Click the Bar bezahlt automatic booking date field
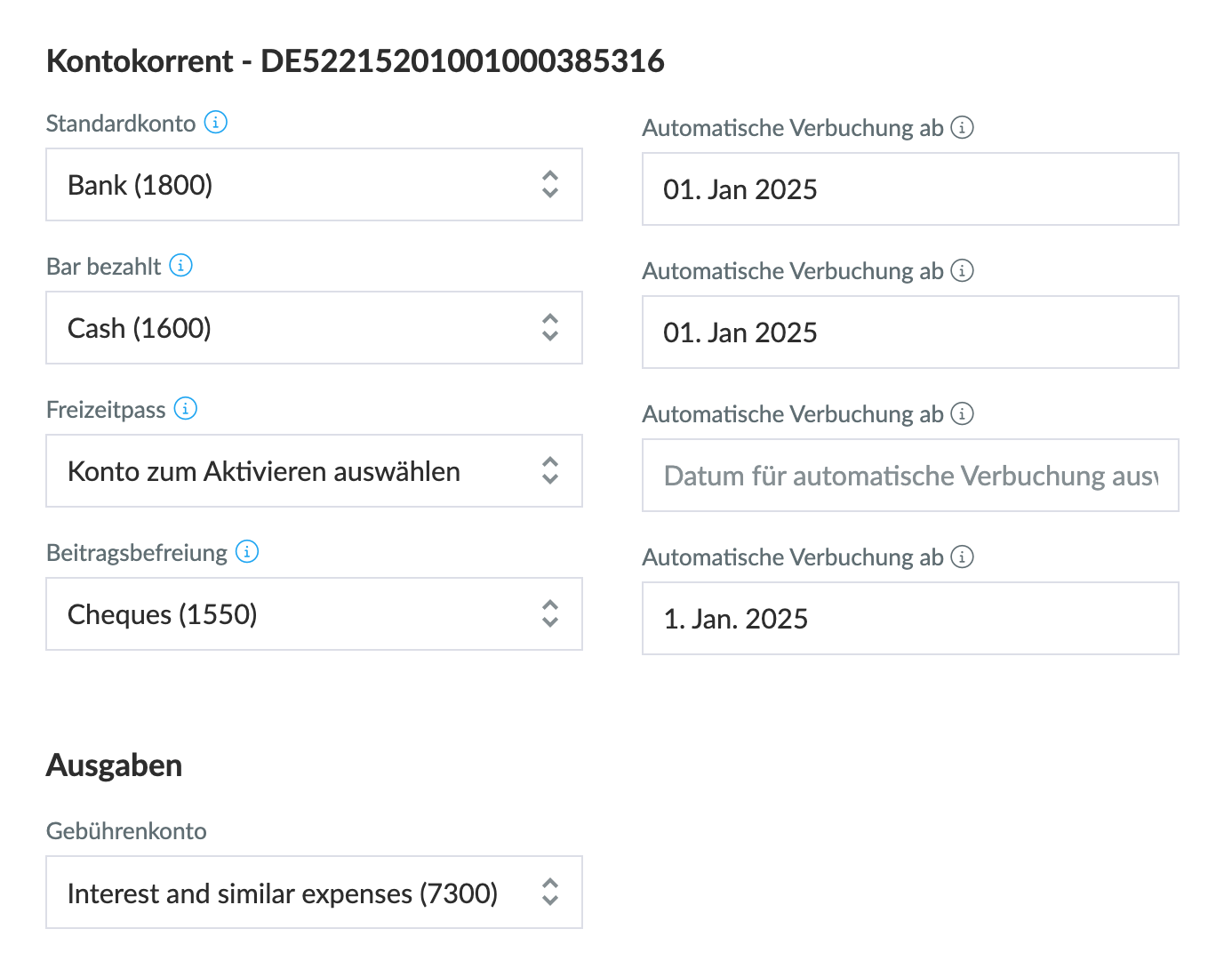The height and width of the screenshot is (953, 1232). (x=910, y=332)
